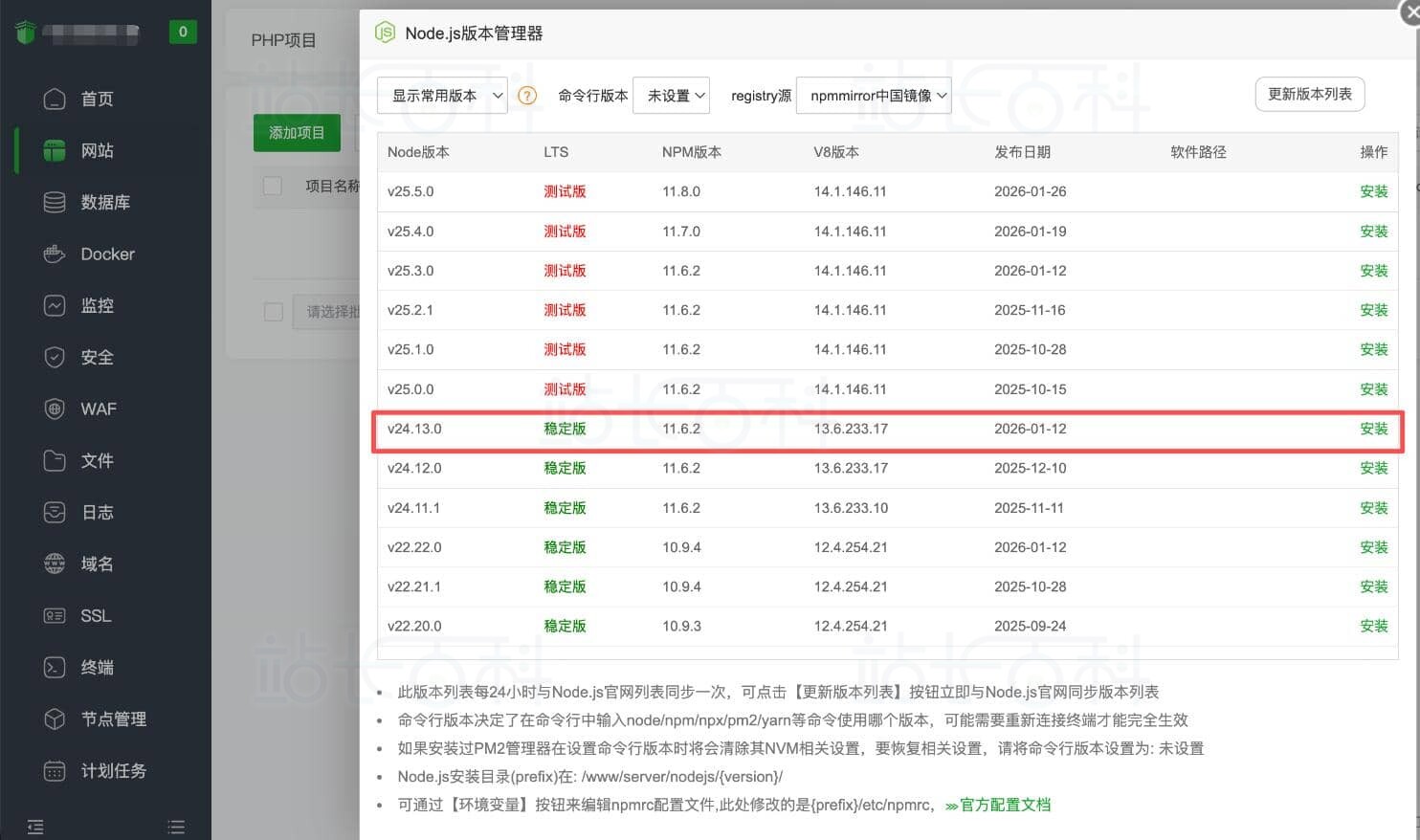Select the SSL menu item in sidebar
The image size is (1420, 840).
[96, 615]
